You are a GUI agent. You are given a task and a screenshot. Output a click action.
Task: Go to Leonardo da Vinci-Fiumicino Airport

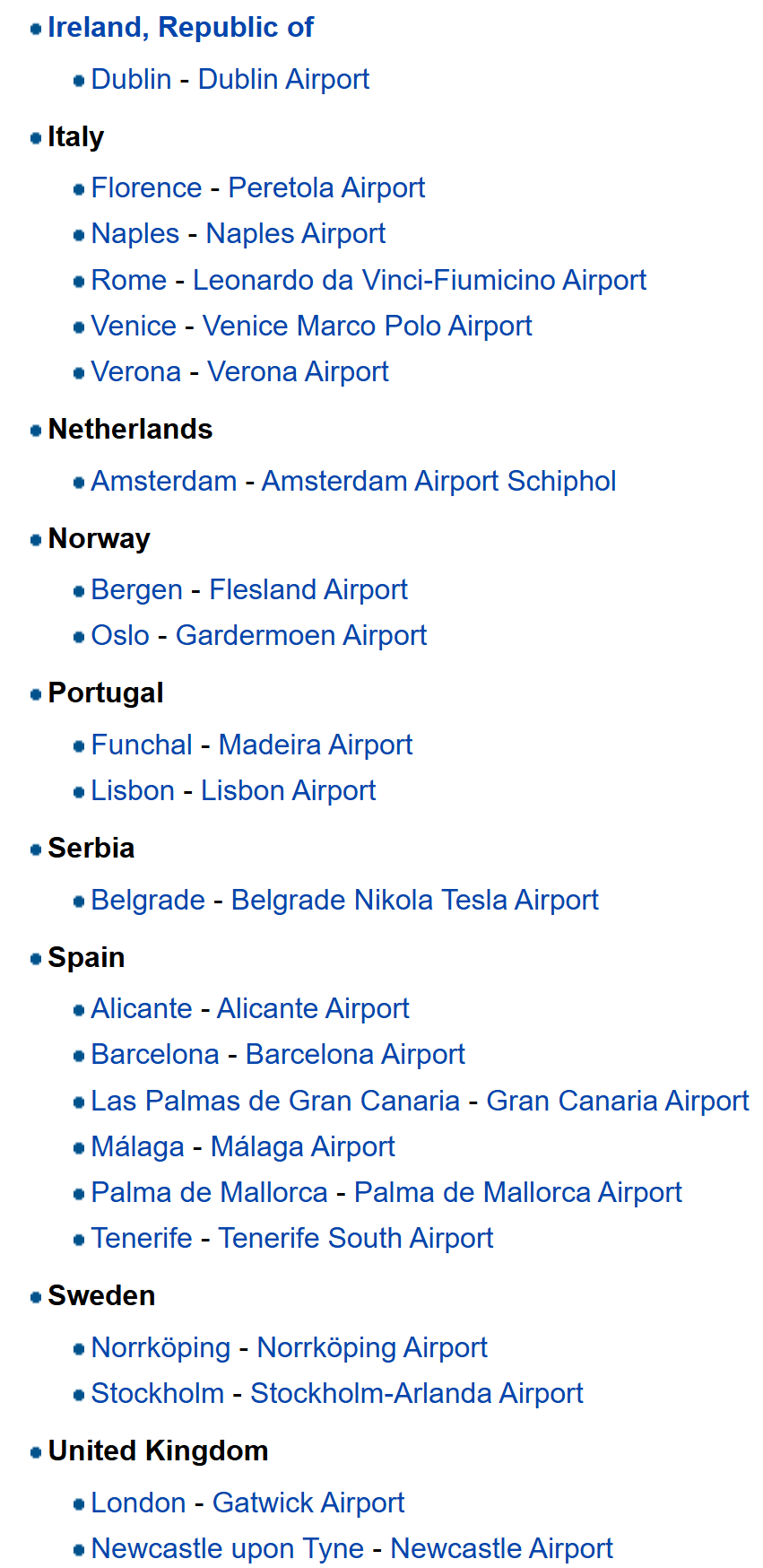[x=419, y=281]
